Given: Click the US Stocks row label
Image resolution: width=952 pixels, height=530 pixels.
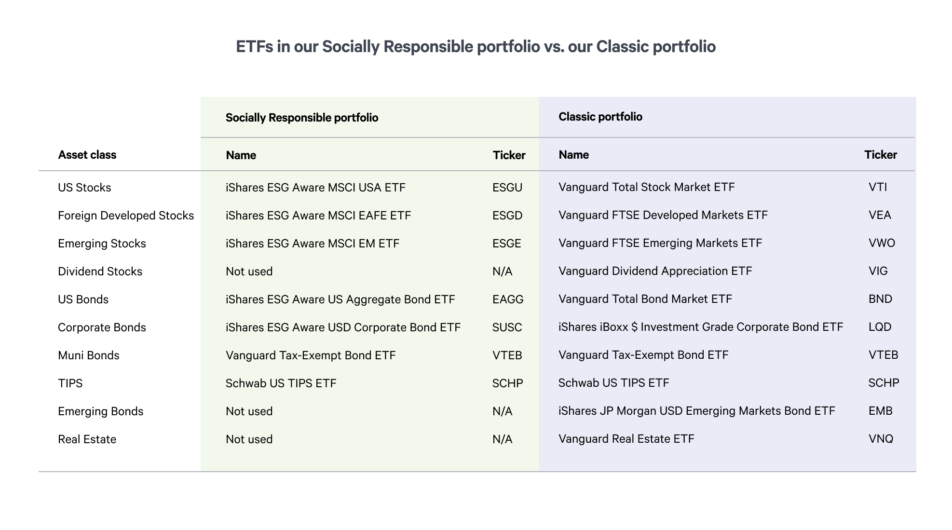Looking at the screenshot, I should click(x=84, y=187).
